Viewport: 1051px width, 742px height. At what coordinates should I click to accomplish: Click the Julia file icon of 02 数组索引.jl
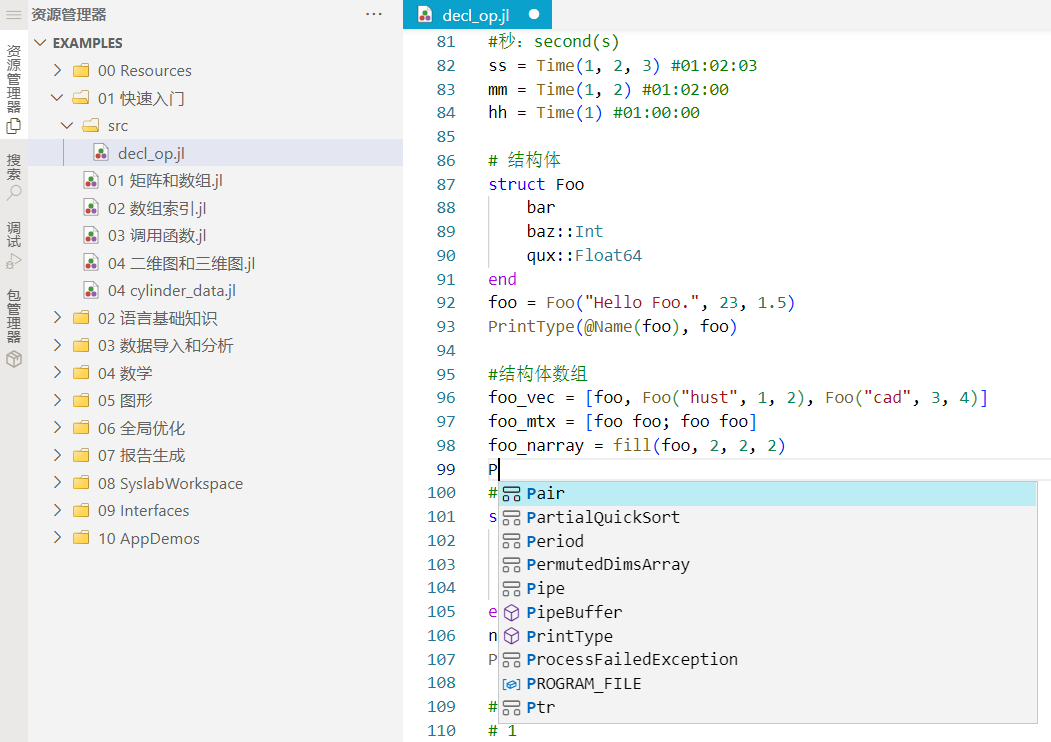91,208
